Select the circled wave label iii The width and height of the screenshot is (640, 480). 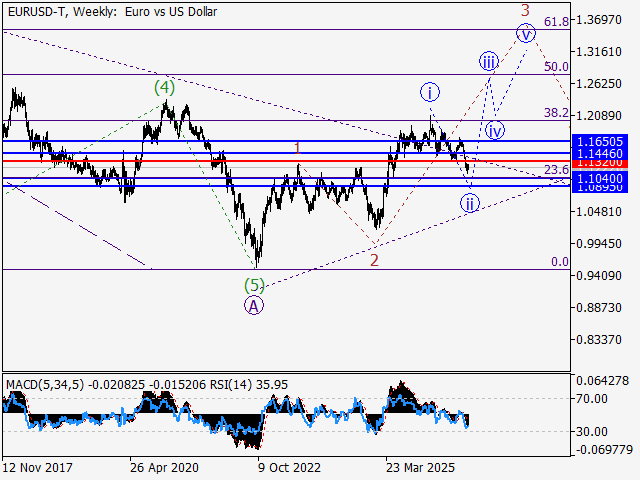489,62
